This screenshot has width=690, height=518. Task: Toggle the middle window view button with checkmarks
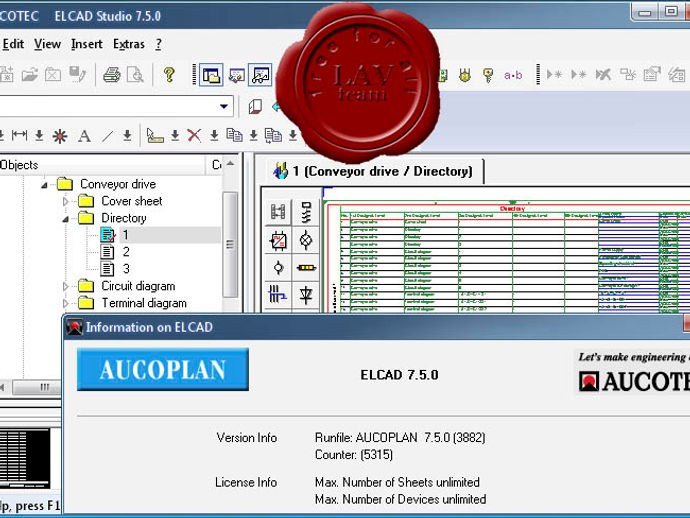tap(236, 75)
